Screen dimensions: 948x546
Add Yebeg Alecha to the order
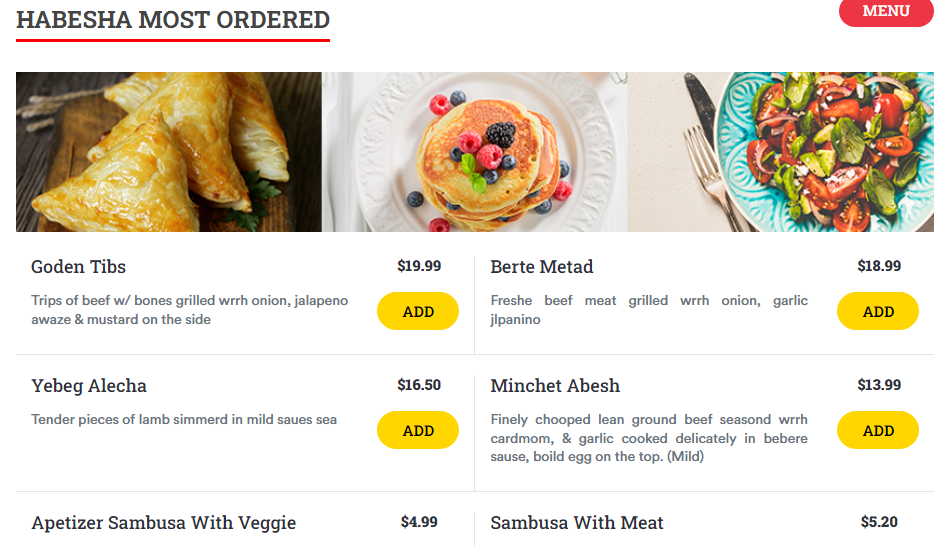418,430
